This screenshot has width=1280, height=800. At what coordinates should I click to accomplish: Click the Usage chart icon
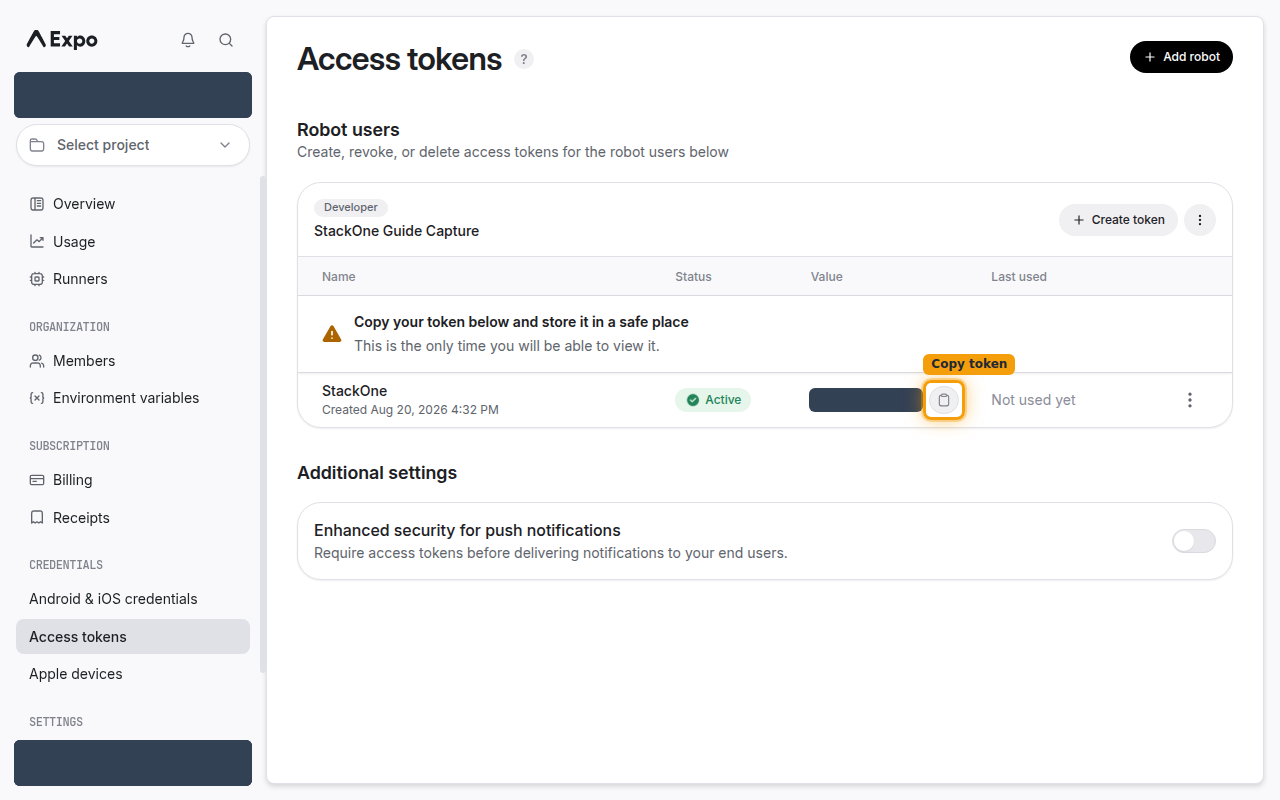click(37, 242)
